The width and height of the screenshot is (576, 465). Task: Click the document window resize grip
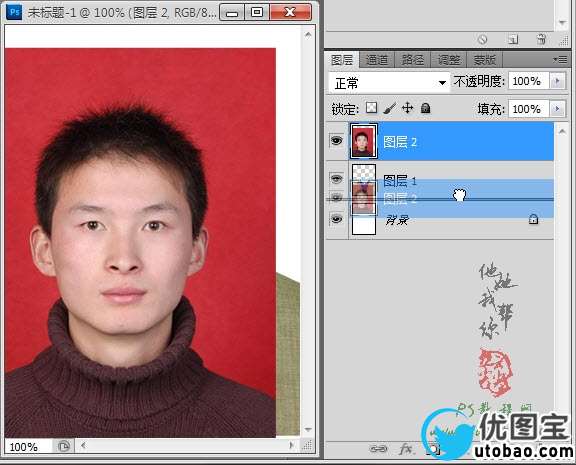pyautogui.click(x=307, y=446)
